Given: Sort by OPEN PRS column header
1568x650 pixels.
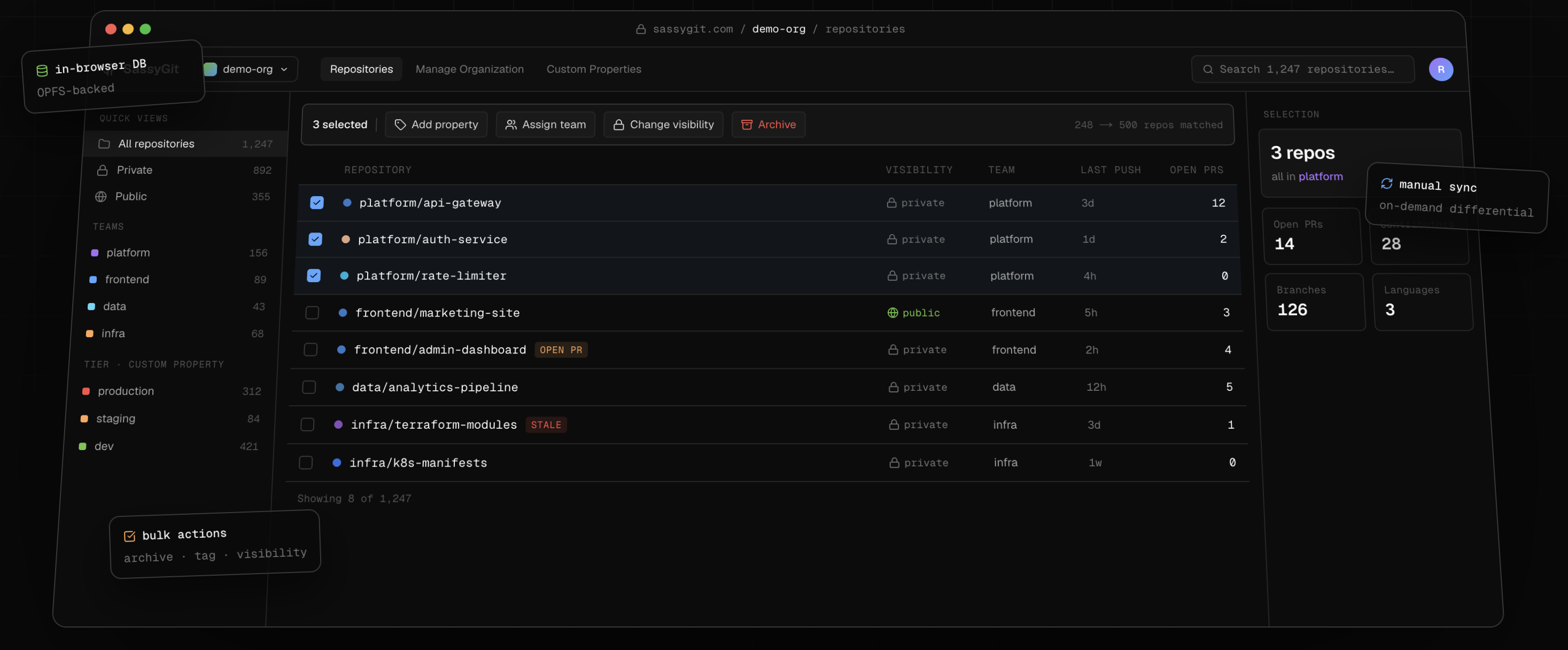Looking at the screenshot, I should point(1196,171).
